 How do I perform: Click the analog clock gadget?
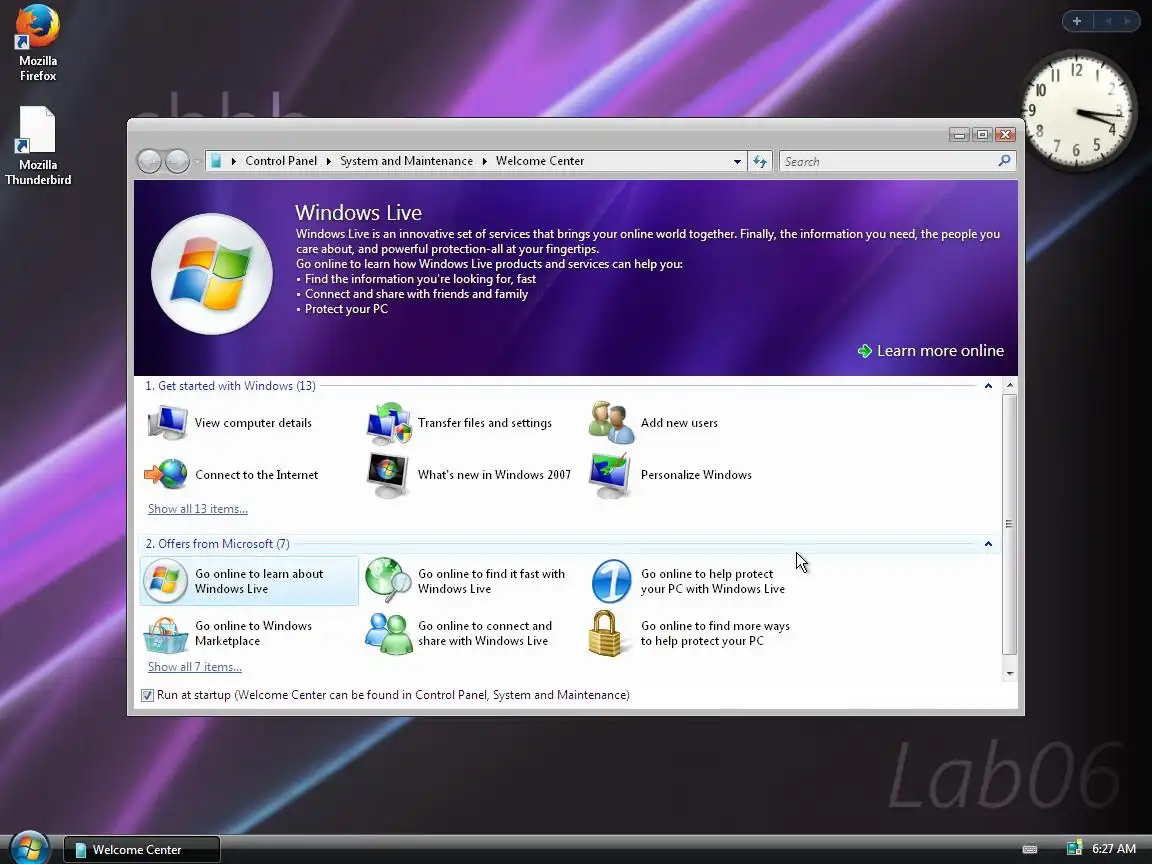[1078, 110]
